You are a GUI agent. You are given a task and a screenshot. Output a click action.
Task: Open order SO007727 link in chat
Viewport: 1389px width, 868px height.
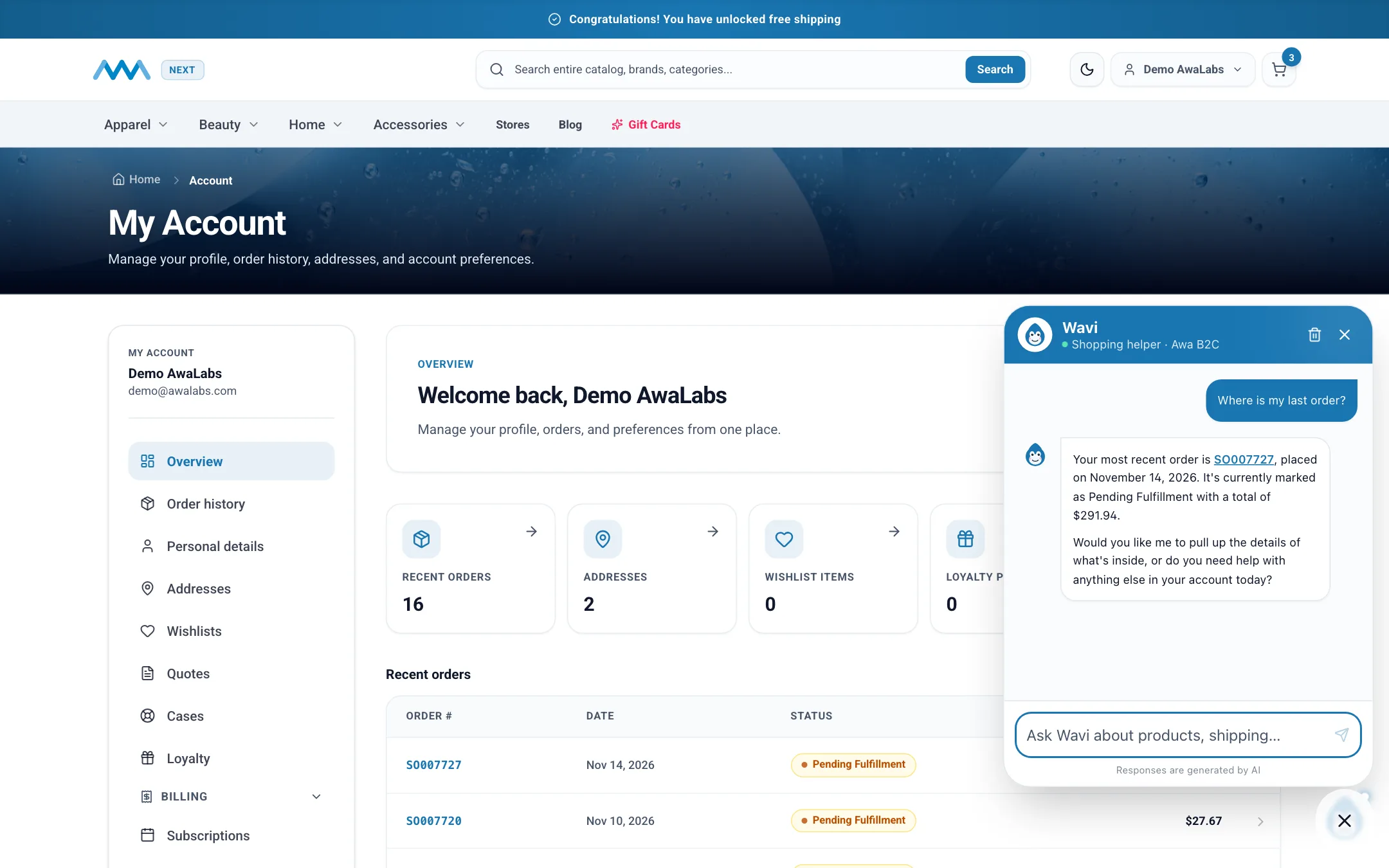point(1244,459)
